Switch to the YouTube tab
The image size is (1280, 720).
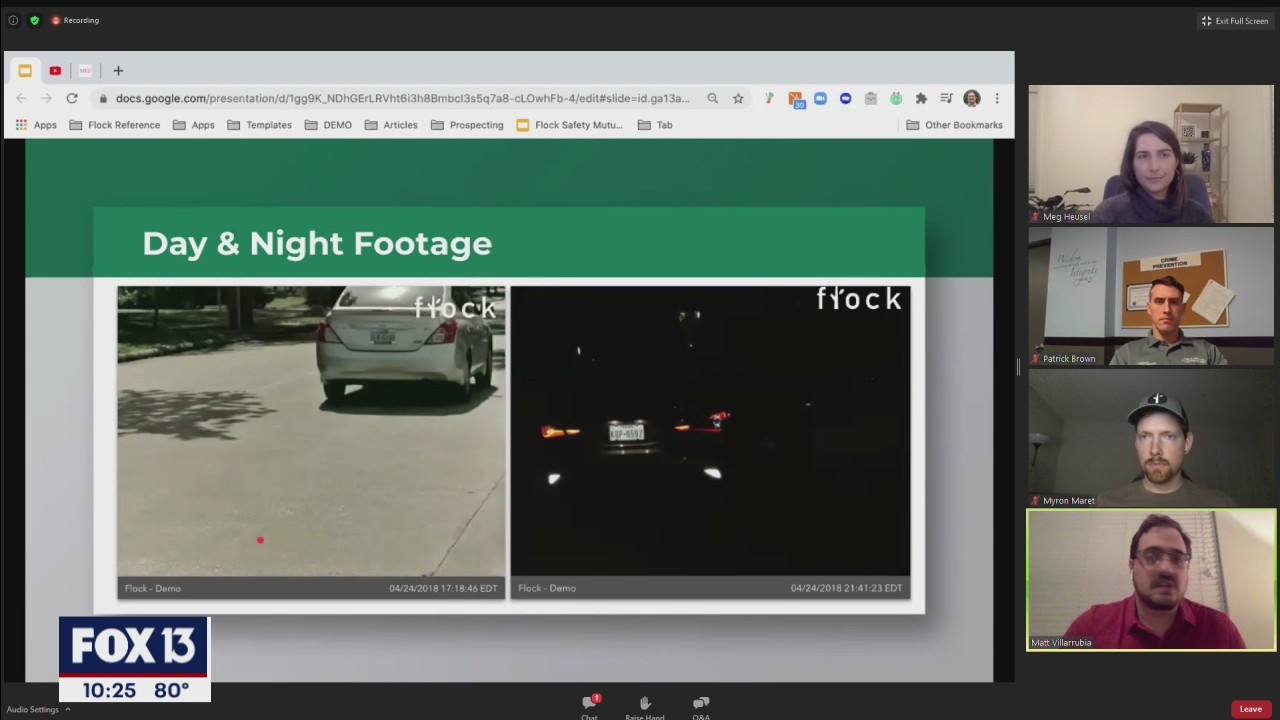point(55,70)
